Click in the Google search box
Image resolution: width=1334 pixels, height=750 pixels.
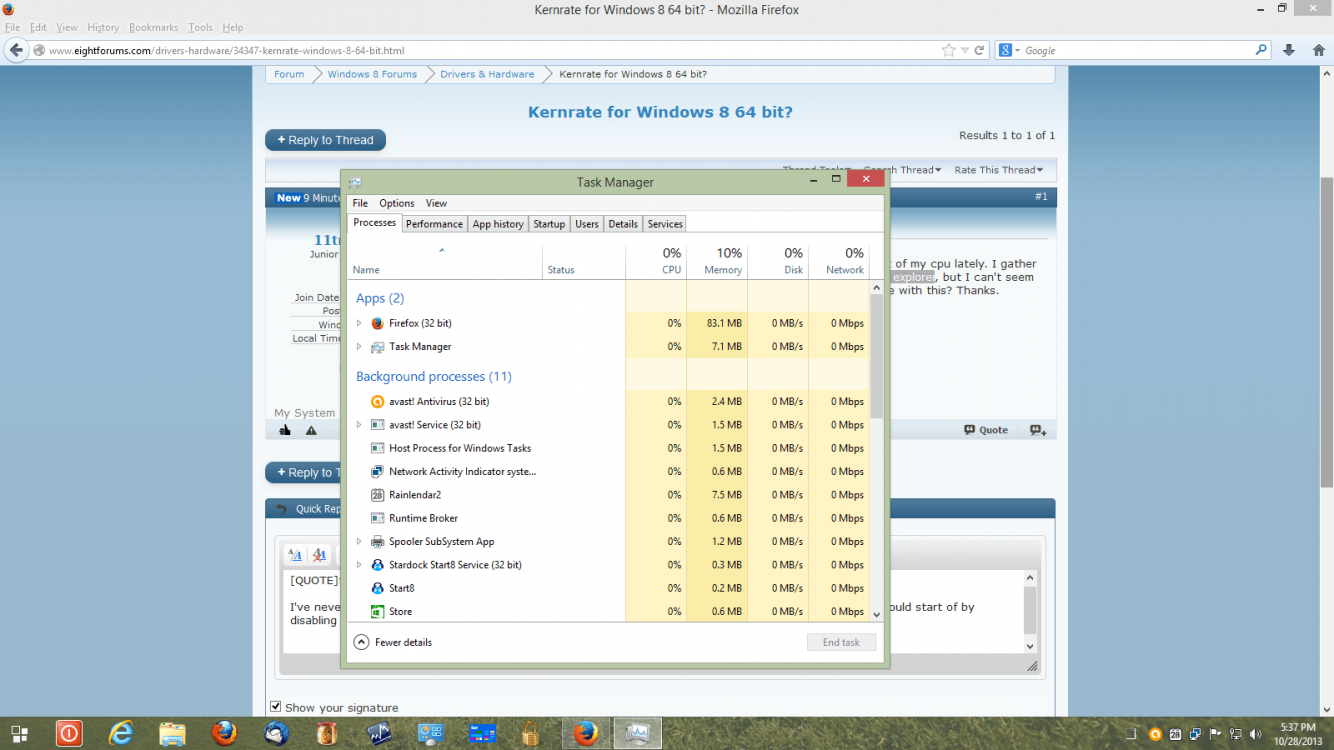tap(1140, 50)
